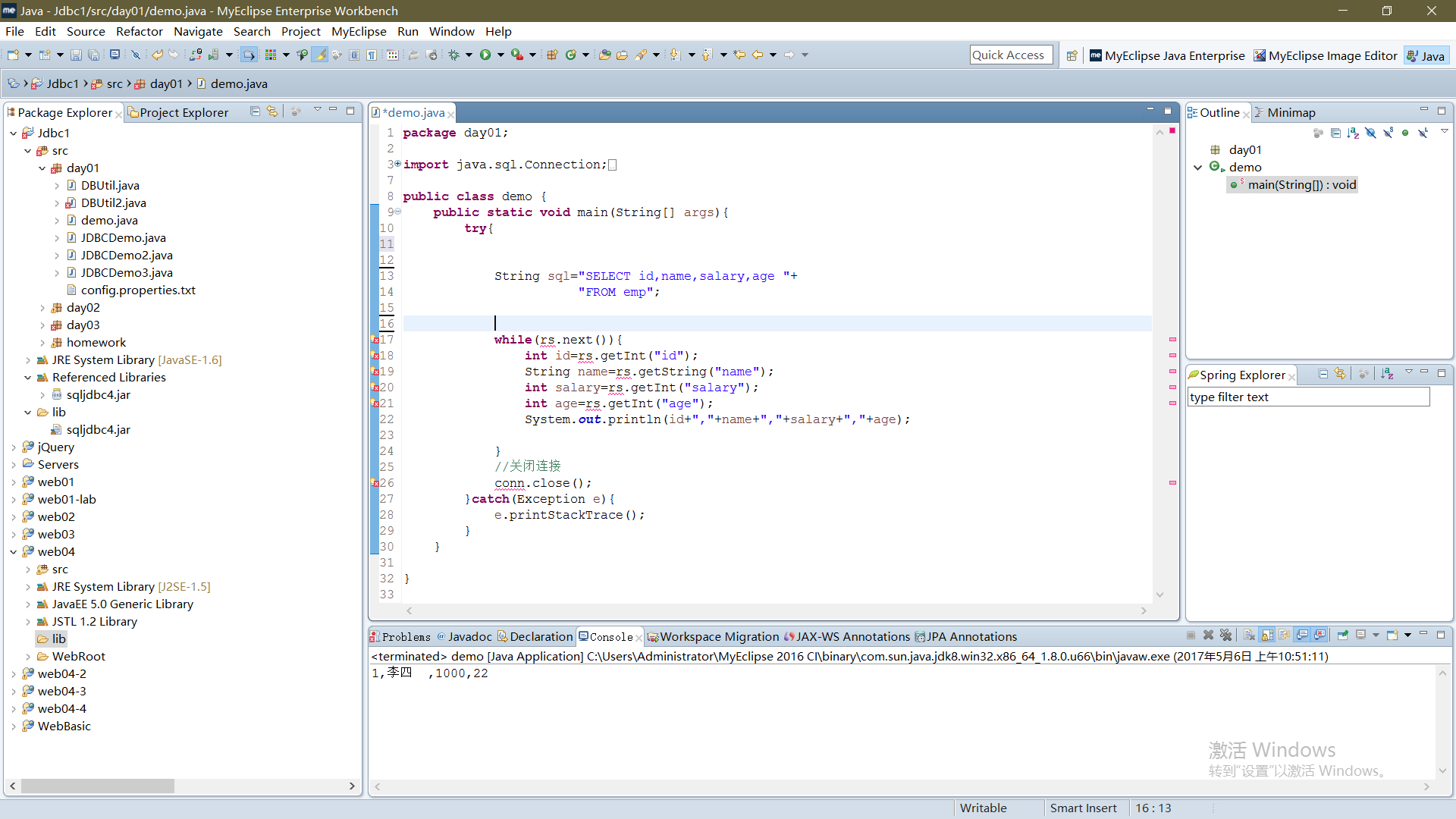Expand the day02 package node

pos(42,308)
